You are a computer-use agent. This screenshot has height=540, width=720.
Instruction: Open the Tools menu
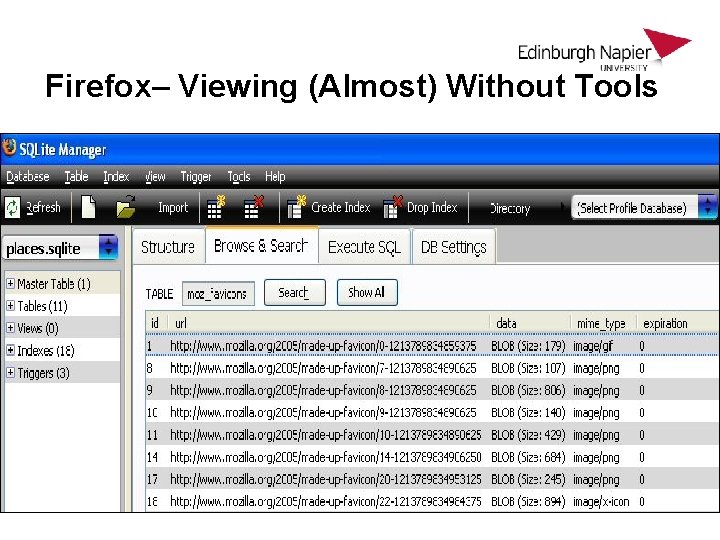239,177
